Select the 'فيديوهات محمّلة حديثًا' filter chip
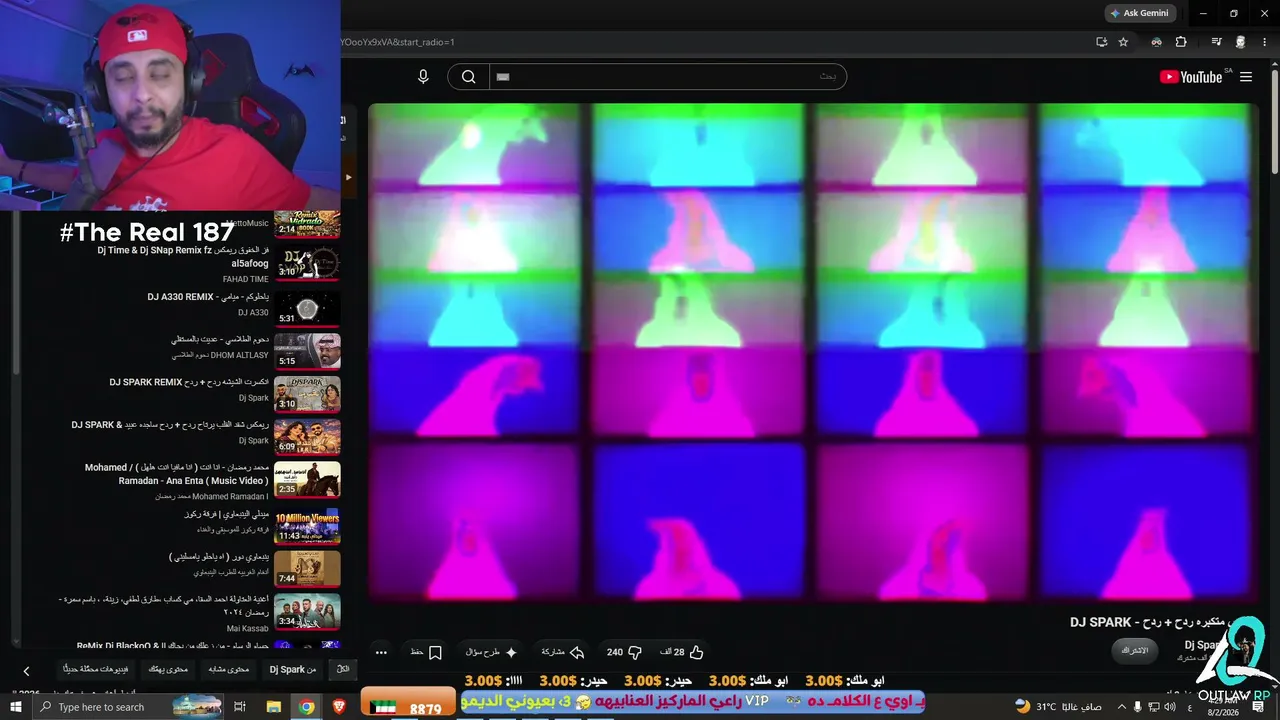Image resolution: width=1280 pixels, height=720 pixels. tap(96, 670)
